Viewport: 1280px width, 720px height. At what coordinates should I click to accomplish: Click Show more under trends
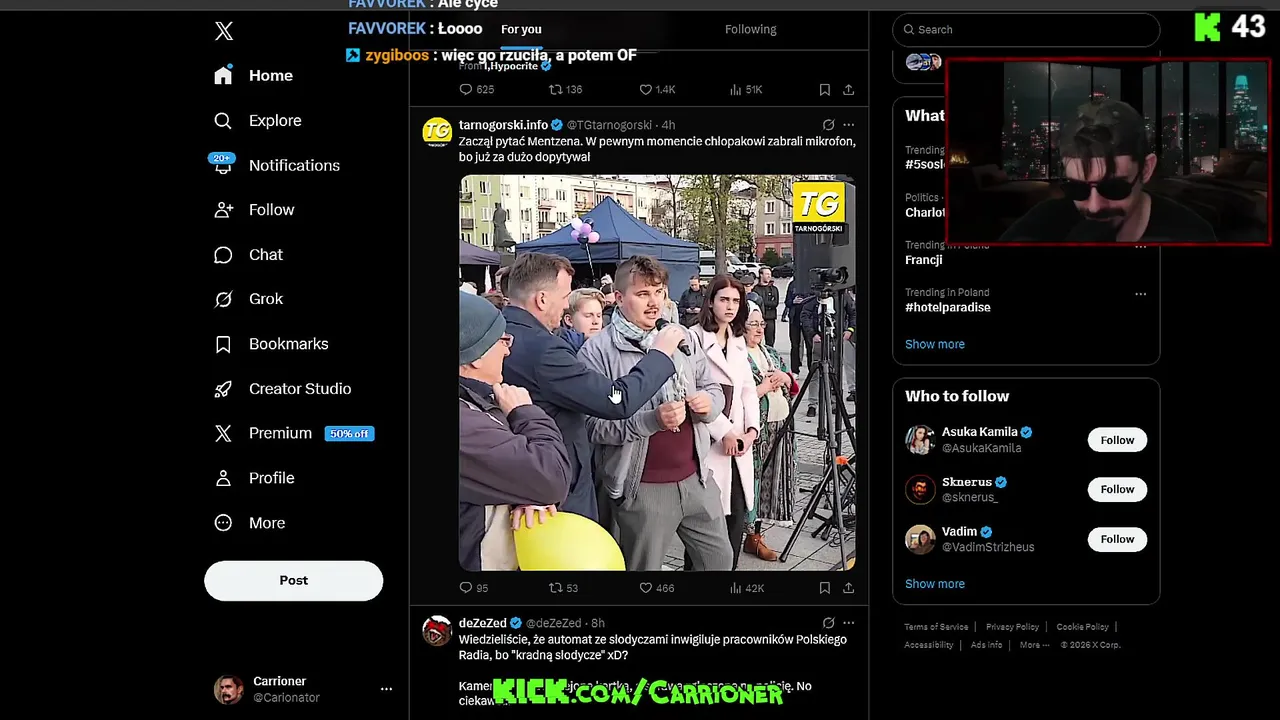click(935, 344)
